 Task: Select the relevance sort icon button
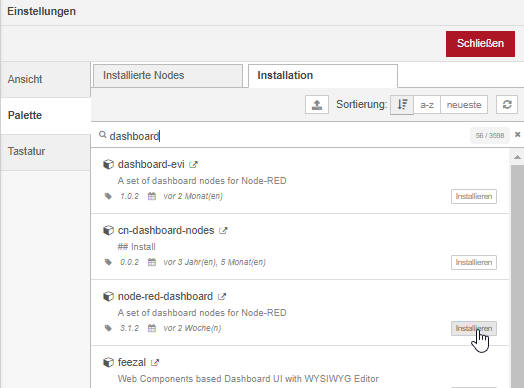(x=402, y=105)
